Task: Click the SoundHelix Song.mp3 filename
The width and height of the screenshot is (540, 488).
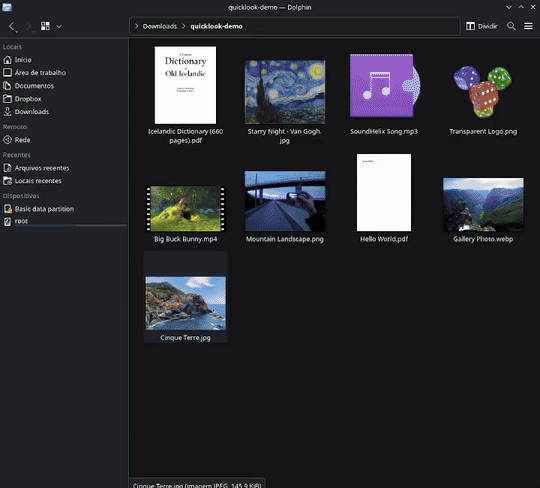Action: point(384,132)
